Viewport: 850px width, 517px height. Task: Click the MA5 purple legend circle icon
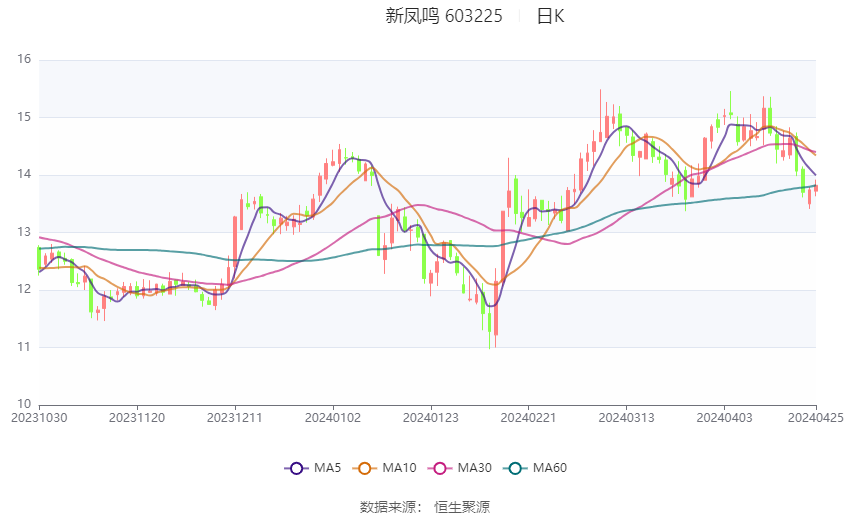tap(295, 468)
